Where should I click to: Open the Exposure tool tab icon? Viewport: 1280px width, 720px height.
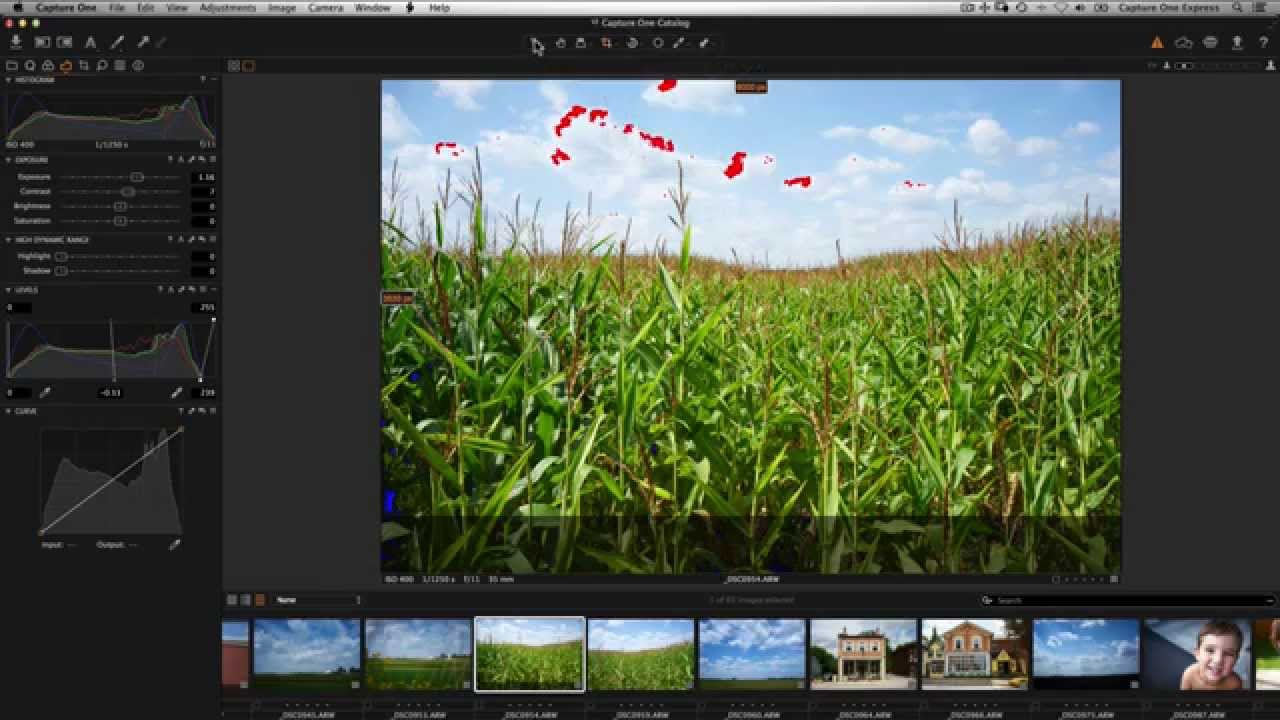pos(65,66)
